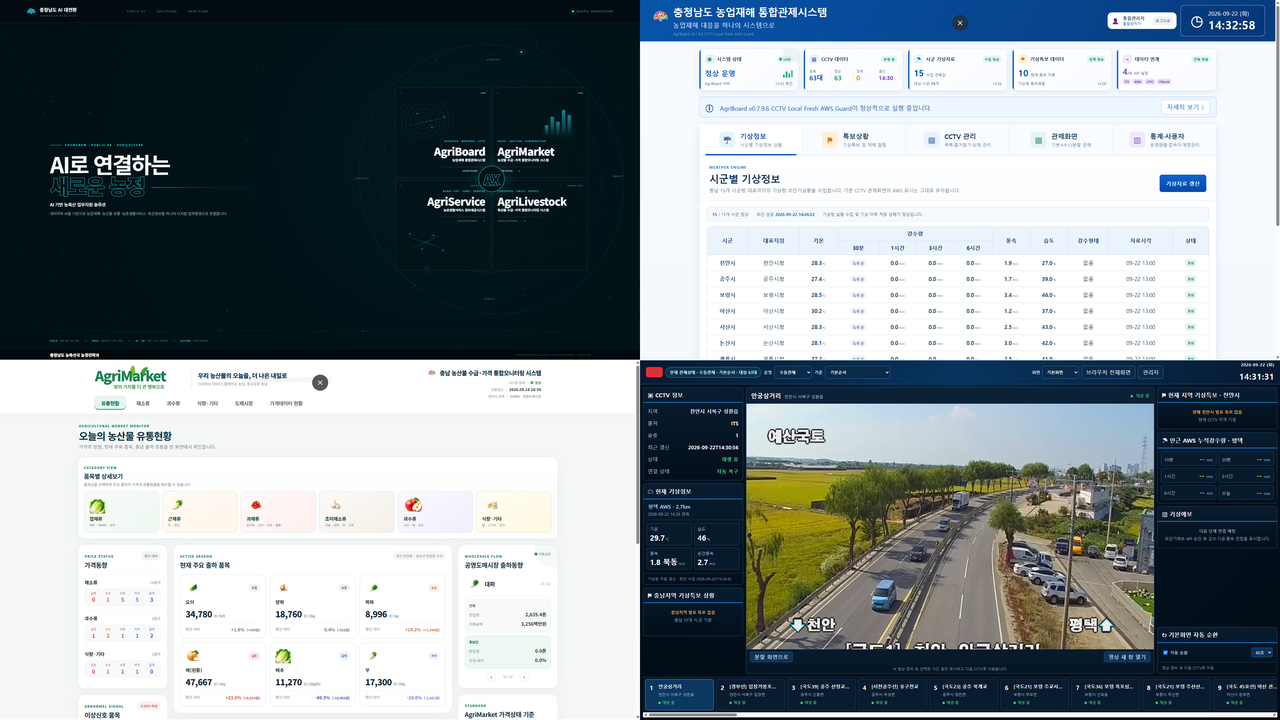Close the overlay on the AgriMarket page header
Viewport: 1280px width, 720px height.
coord(320,382)
